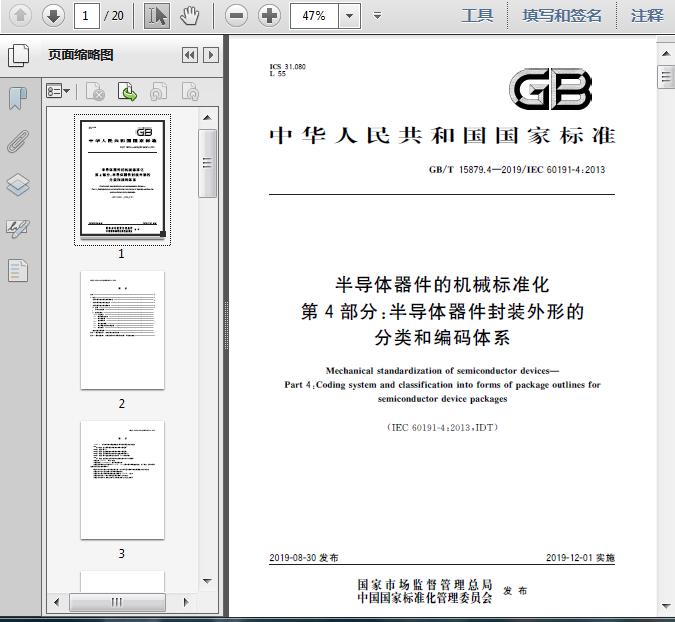Screen dimensions: 675x622
Task: Zoom in with the plus button
Action: pyautogui.click(x=269, y=16)
